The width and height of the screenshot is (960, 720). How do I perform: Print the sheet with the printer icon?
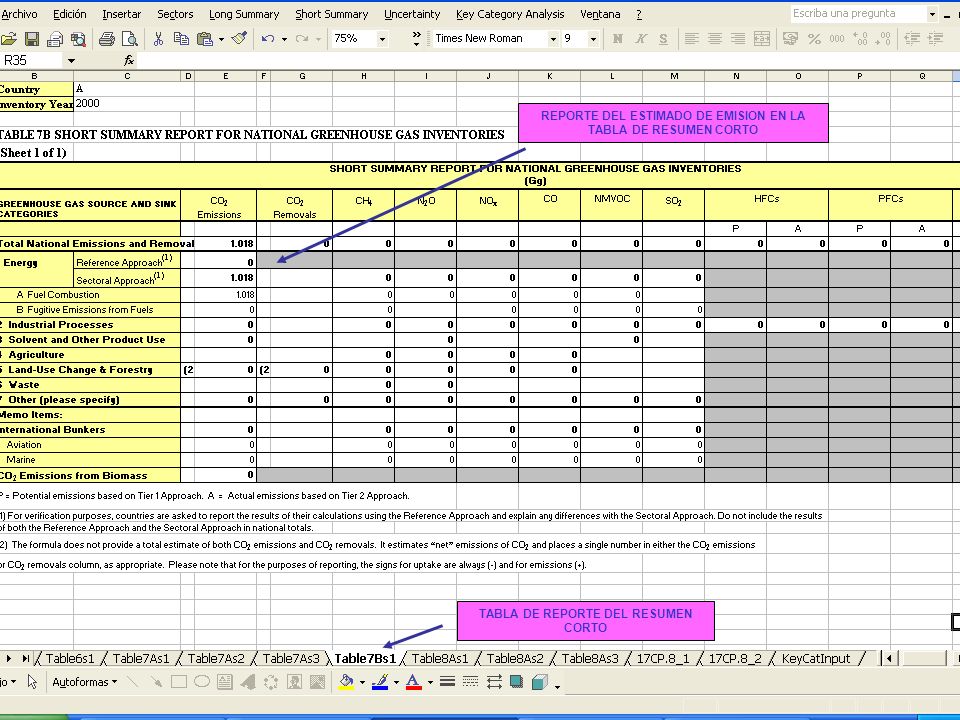107,39
